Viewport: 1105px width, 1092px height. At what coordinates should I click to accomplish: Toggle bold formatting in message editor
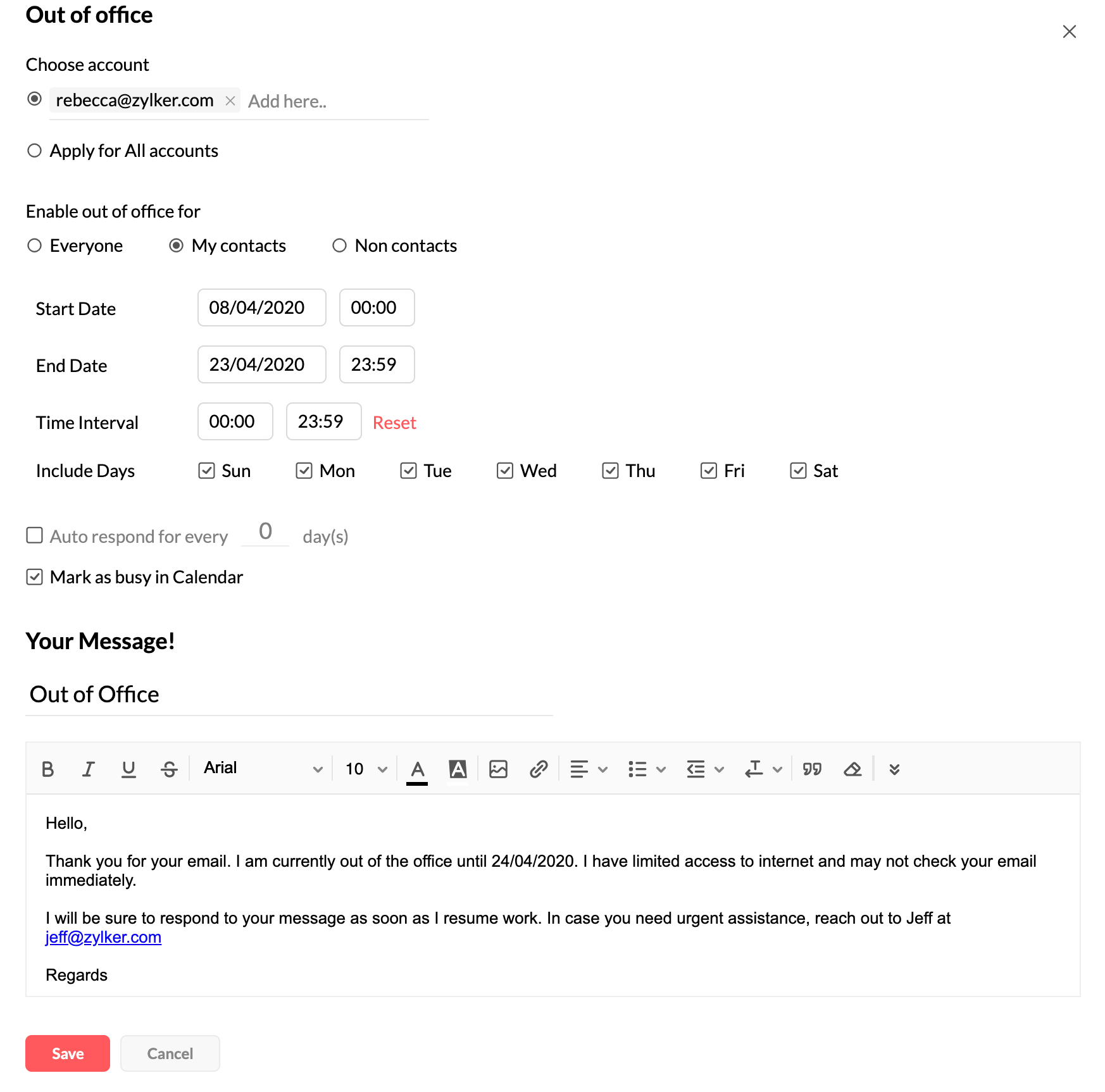(x=47, y=769)
